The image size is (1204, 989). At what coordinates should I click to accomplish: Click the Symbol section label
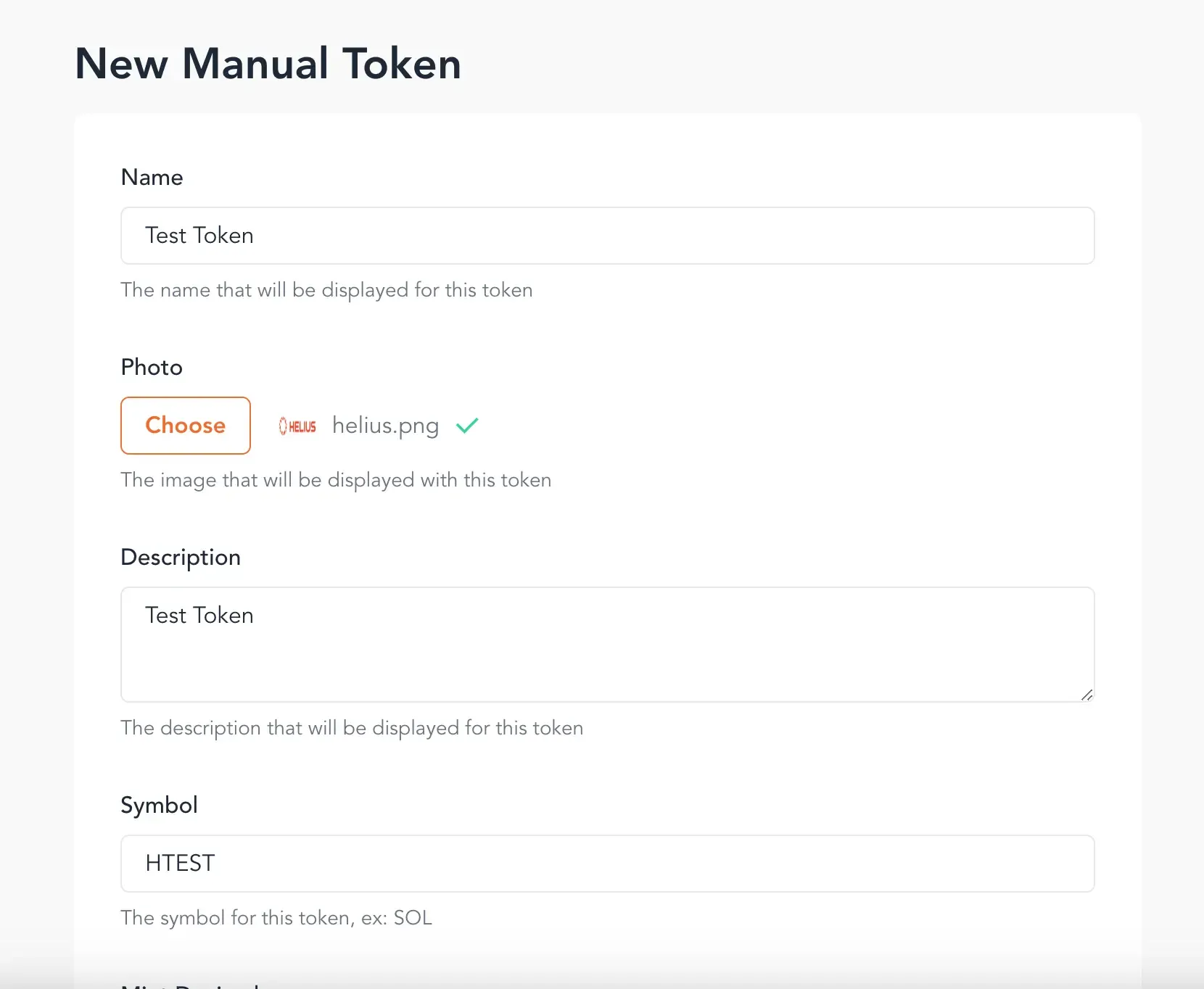click(x=159, y=805)
